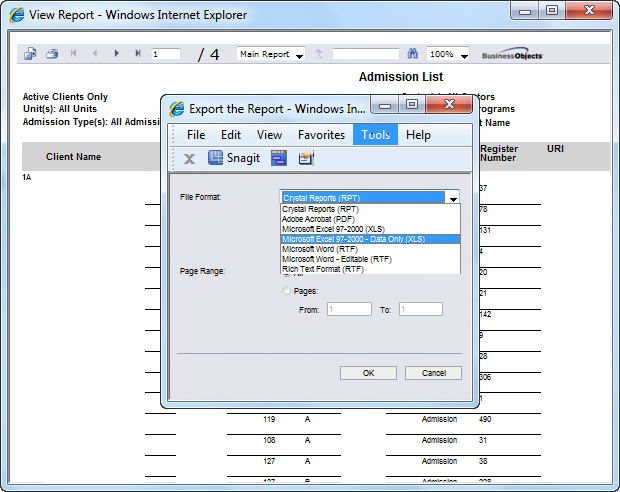This screenshot has height=492, width=620.
Task: Open the Help menu
Action: point(418,135)
